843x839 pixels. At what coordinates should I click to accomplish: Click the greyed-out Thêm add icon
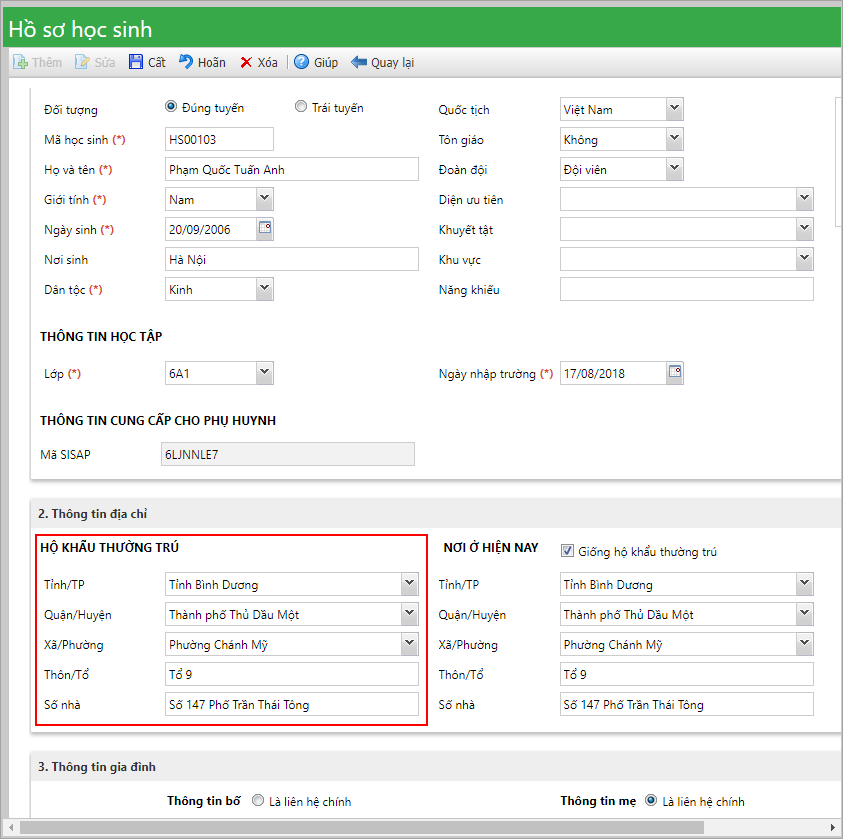(x=20, y=62)
